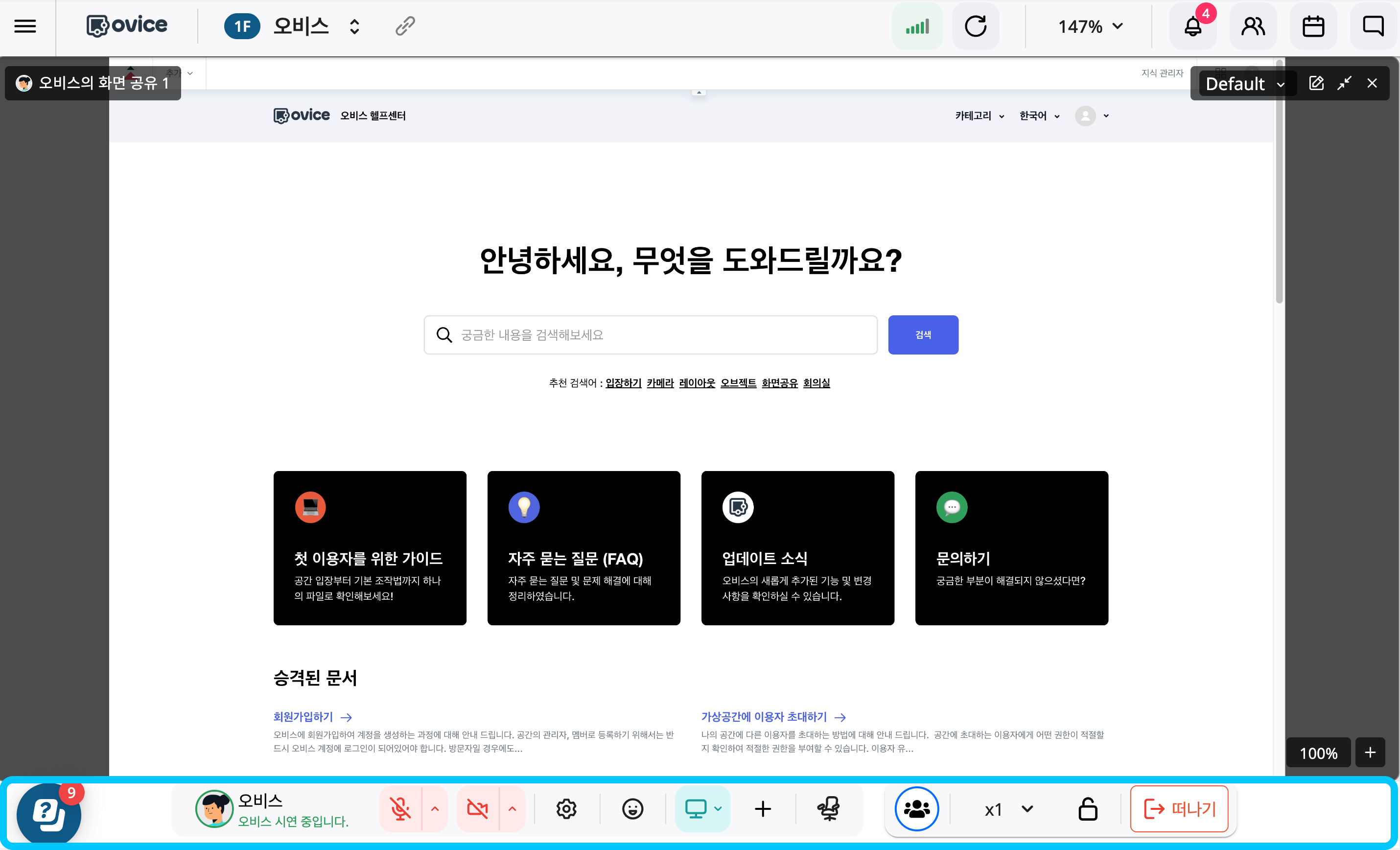Copy space link with chain icon
This screenshot has height=850, width=1400.
click(405, 26)
